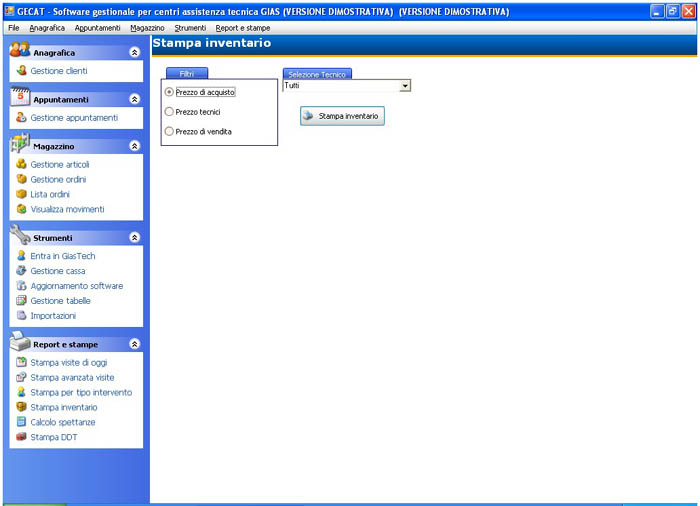Open the Visualizza movimenti link
Viewport: 700px width, 506px height.
coord(67,209)
